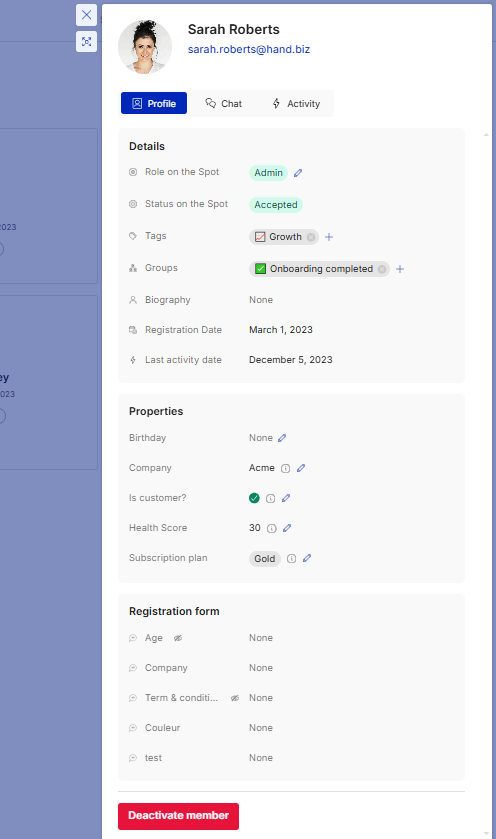Expand panel to fullscreen view icon
The width and height of the screenshot is (496, 839).
[86, 42]
